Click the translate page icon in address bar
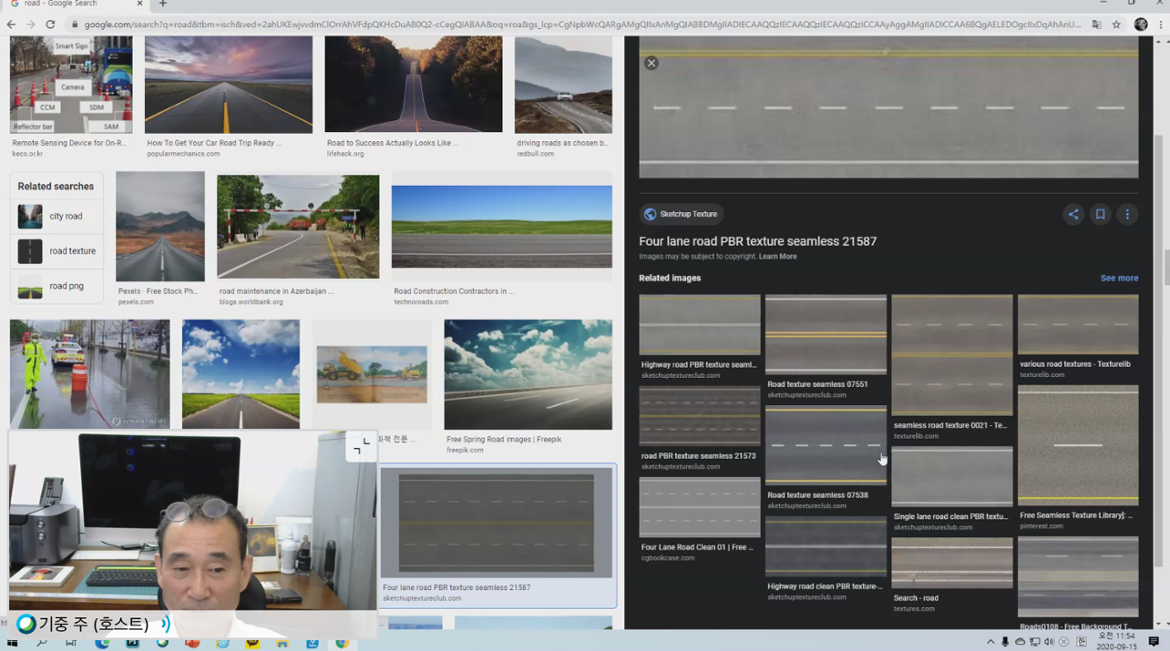Viewport: 1170px width, 651px height. [1097, 24]
